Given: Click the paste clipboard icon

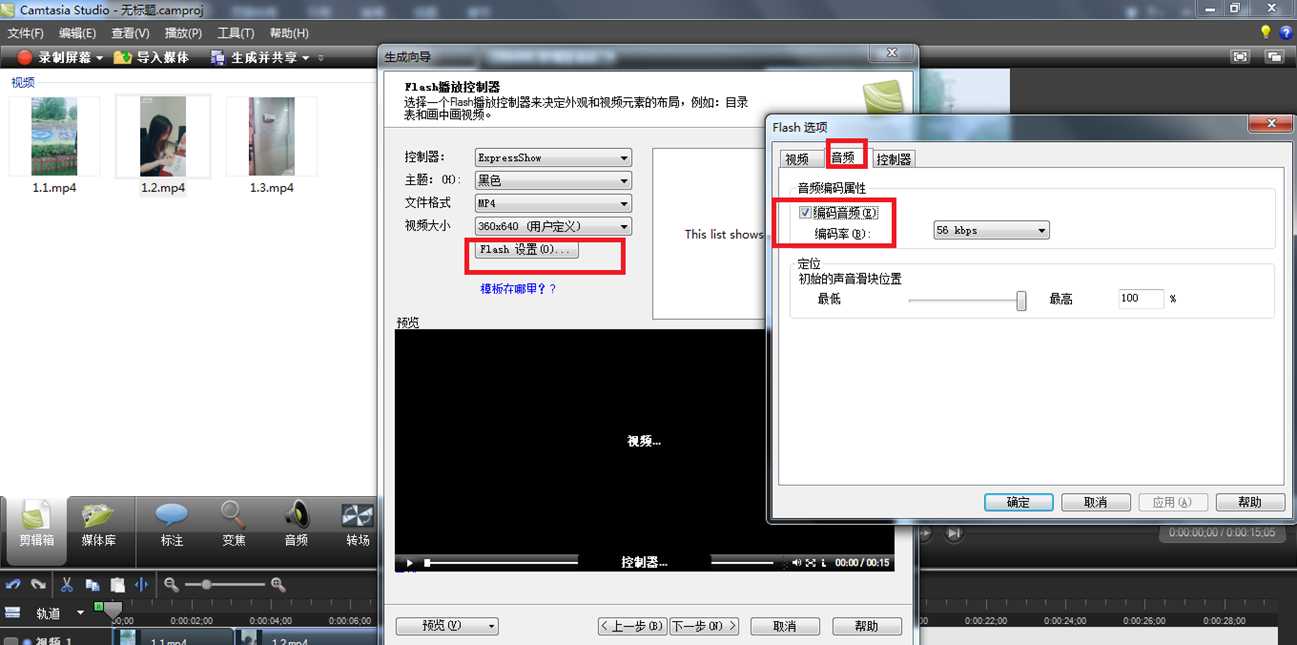Looking at the screenshot, I should [117, 585].
